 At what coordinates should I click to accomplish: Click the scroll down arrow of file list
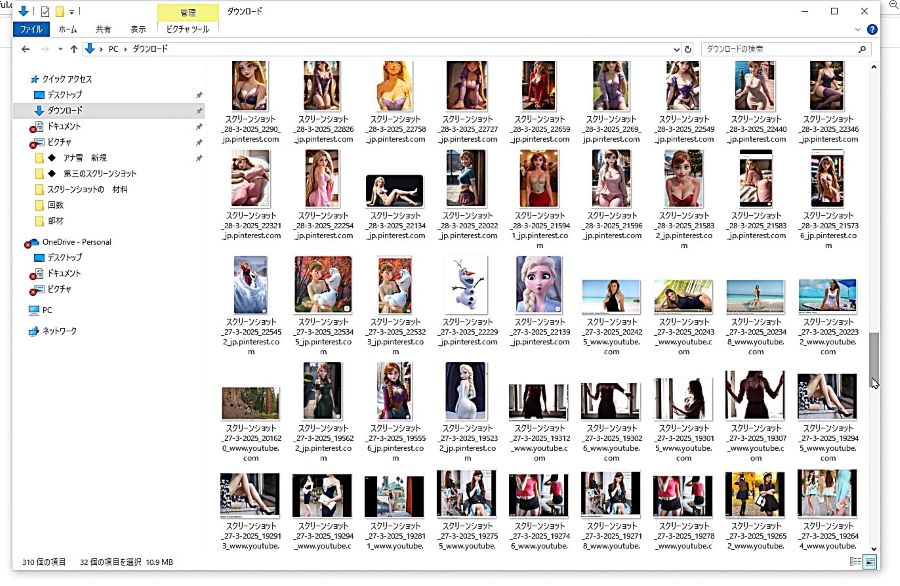874,549
